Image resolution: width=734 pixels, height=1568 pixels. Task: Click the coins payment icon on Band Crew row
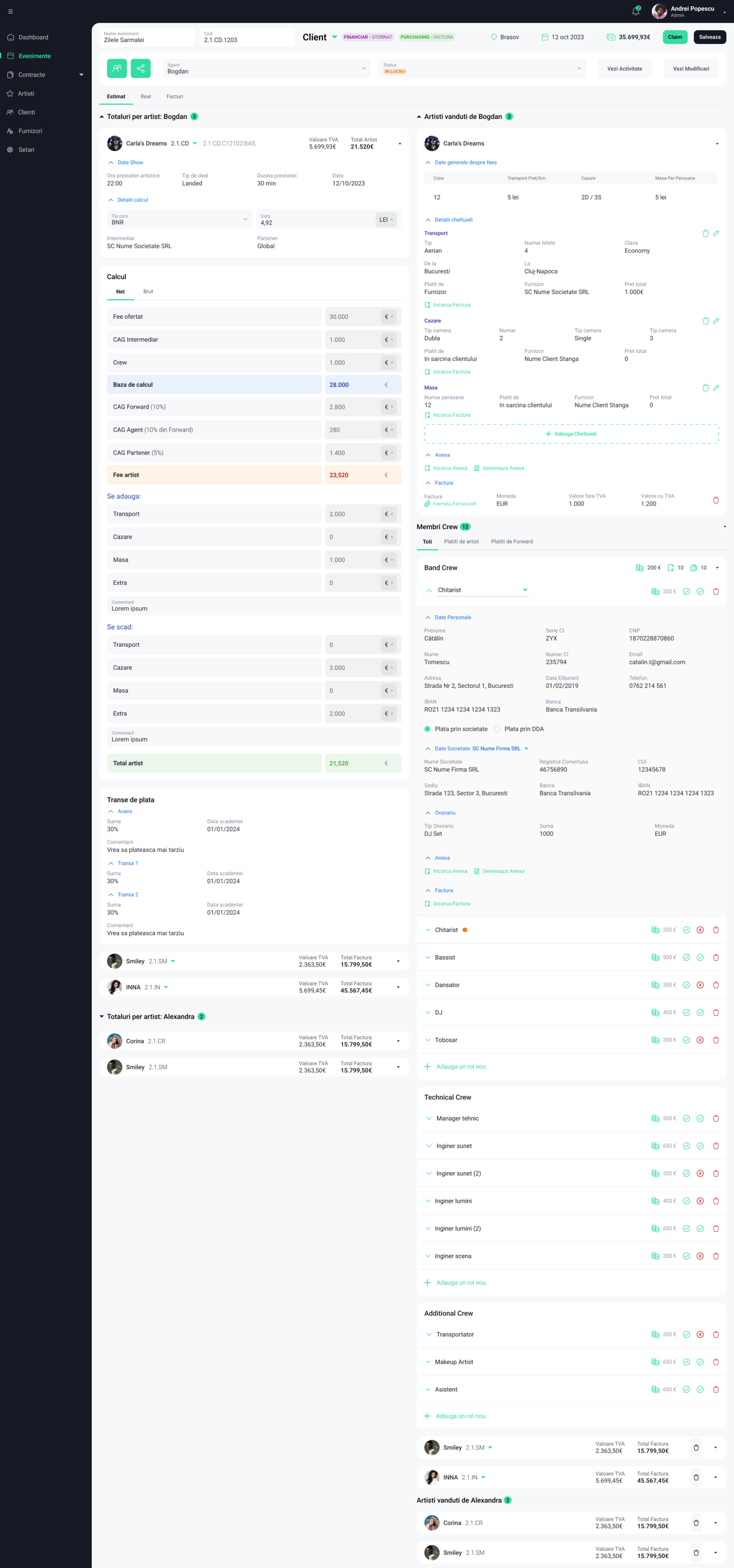pyautogui.click(x=639, y=567)
